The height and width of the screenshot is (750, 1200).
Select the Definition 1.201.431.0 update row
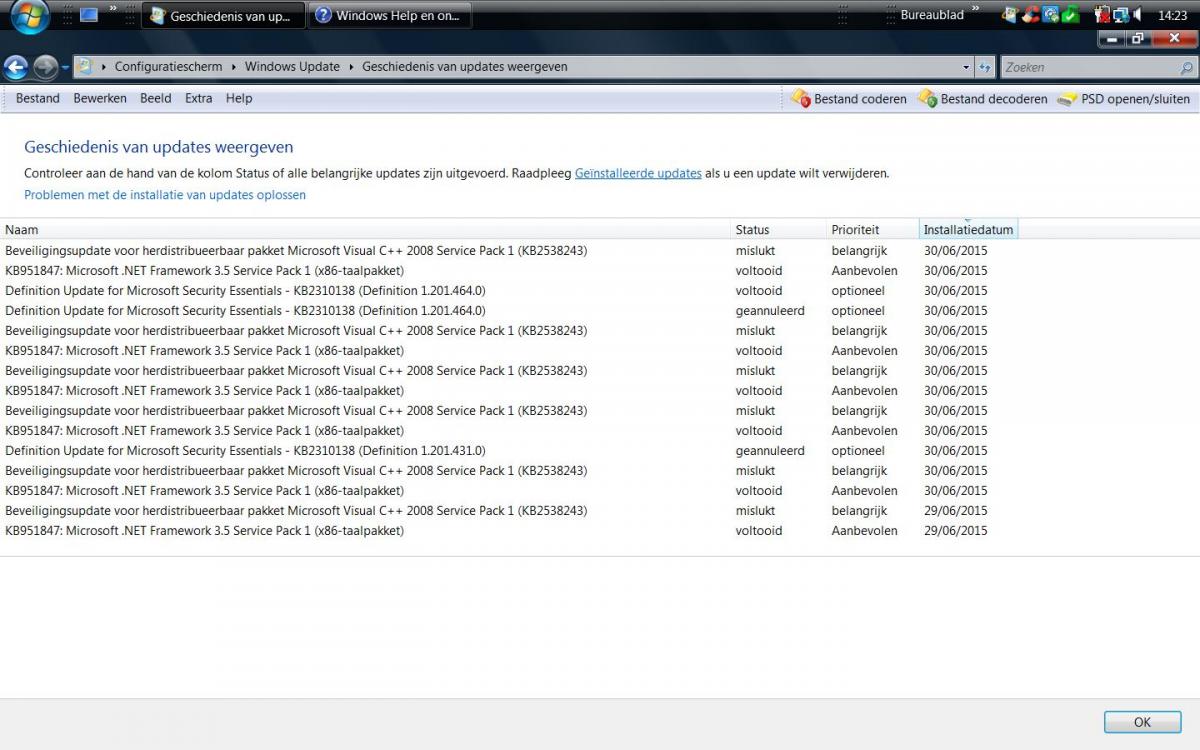pos(245,451)
